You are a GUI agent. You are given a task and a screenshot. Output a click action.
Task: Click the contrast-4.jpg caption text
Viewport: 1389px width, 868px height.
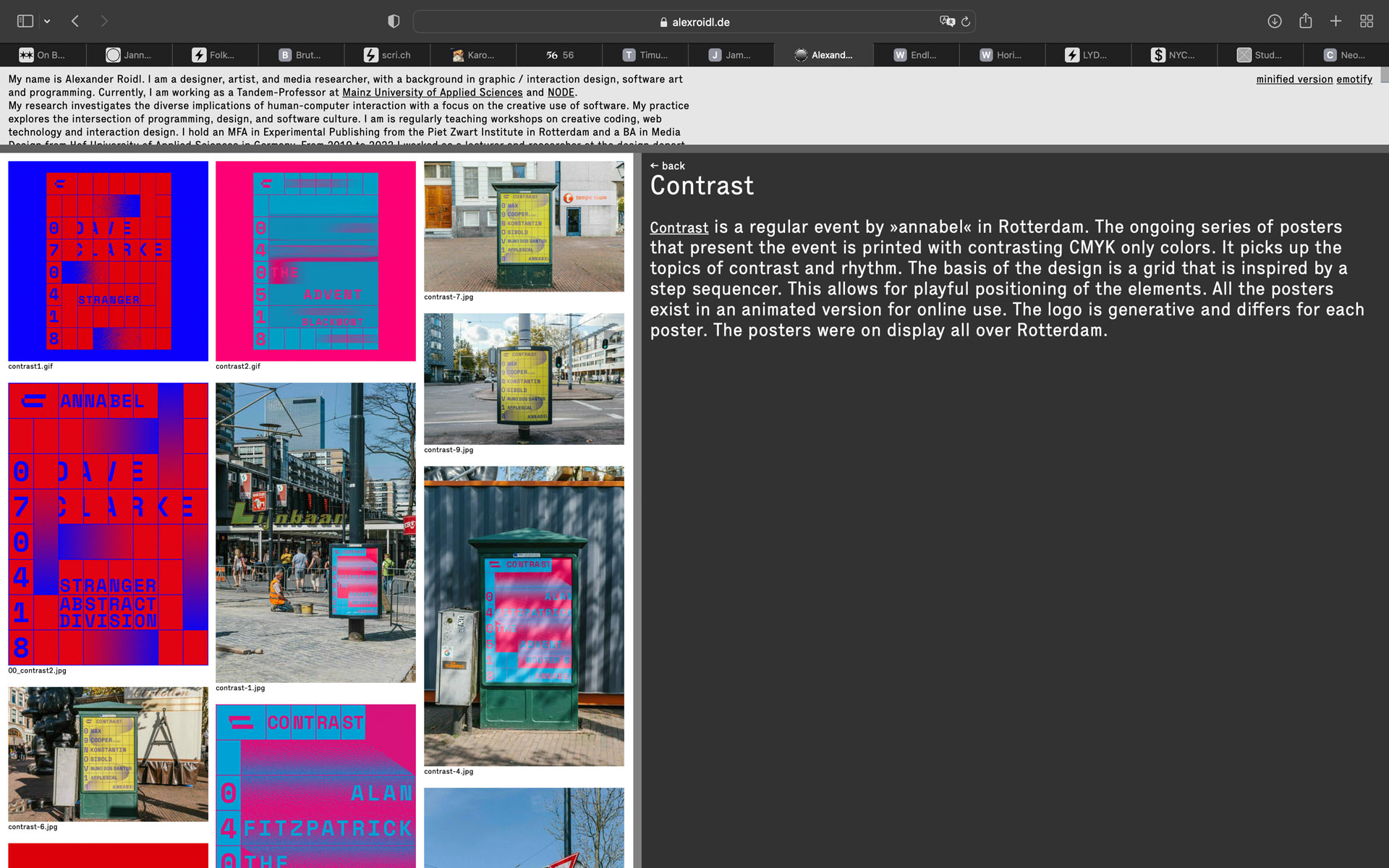(449, 772)
